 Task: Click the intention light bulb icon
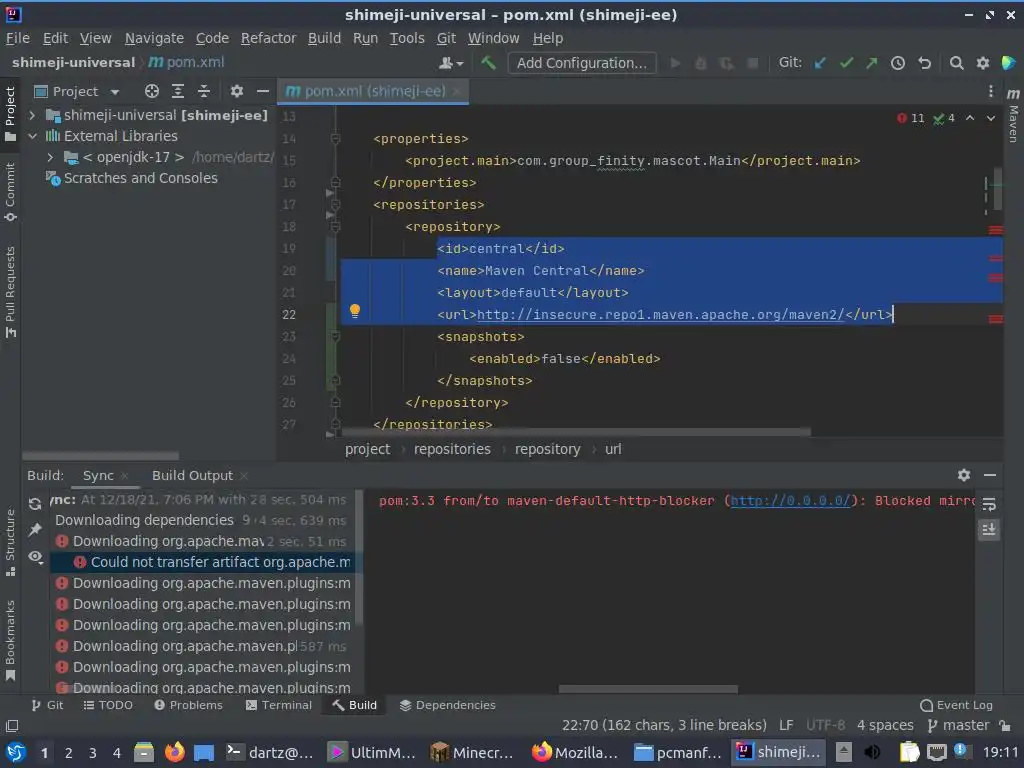(x=355, y=311)
